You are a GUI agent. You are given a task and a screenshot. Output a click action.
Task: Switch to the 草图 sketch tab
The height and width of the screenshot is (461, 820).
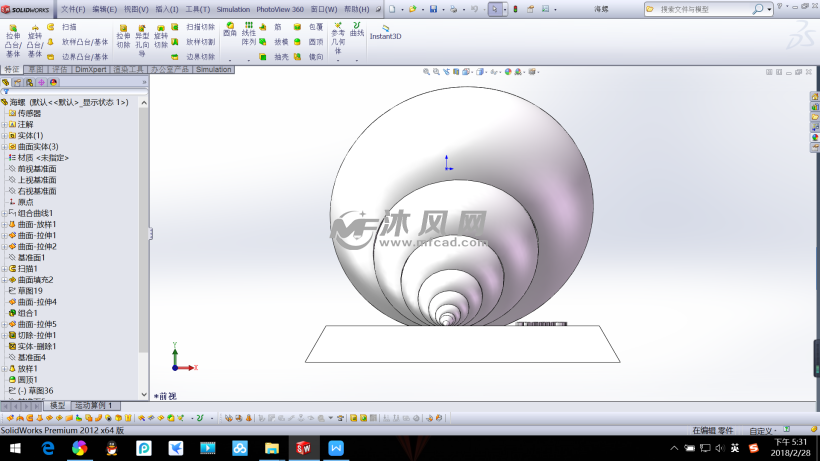36,70
